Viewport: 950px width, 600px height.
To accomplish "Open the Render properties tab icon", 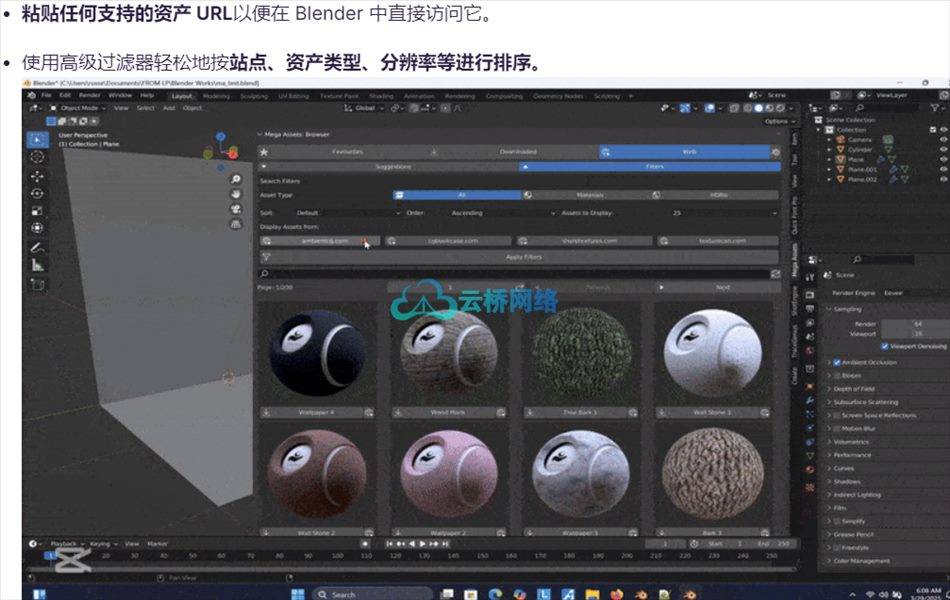I will tap(810, 294).
